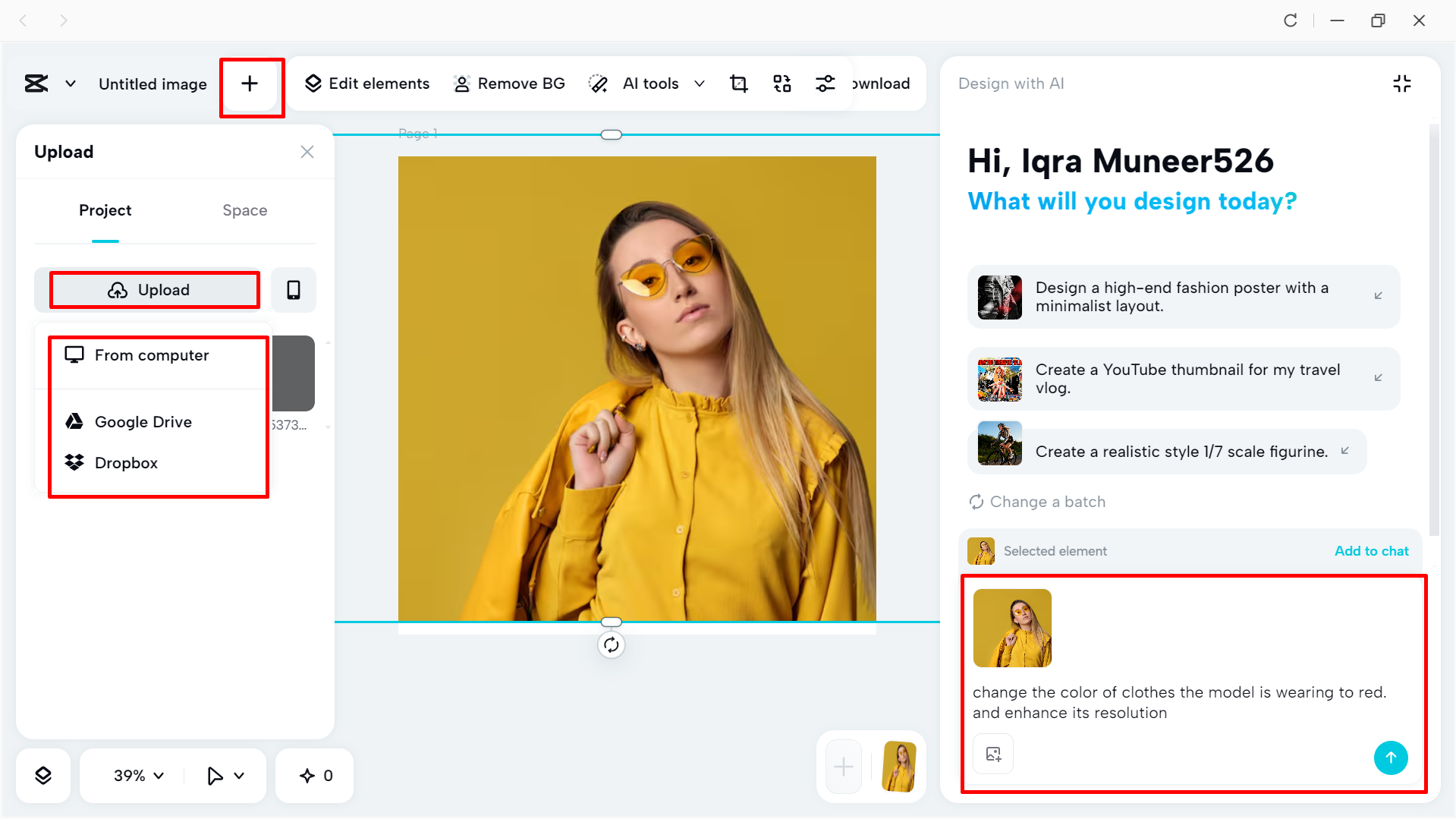Switch to the Project tab
Viewport: 1456px width, 819px height.
105,210
